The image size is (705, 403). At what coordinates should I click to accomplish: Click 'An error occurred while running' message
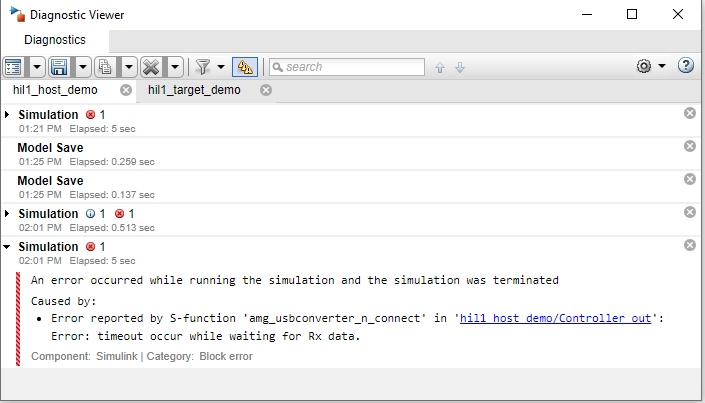[294, 280]
